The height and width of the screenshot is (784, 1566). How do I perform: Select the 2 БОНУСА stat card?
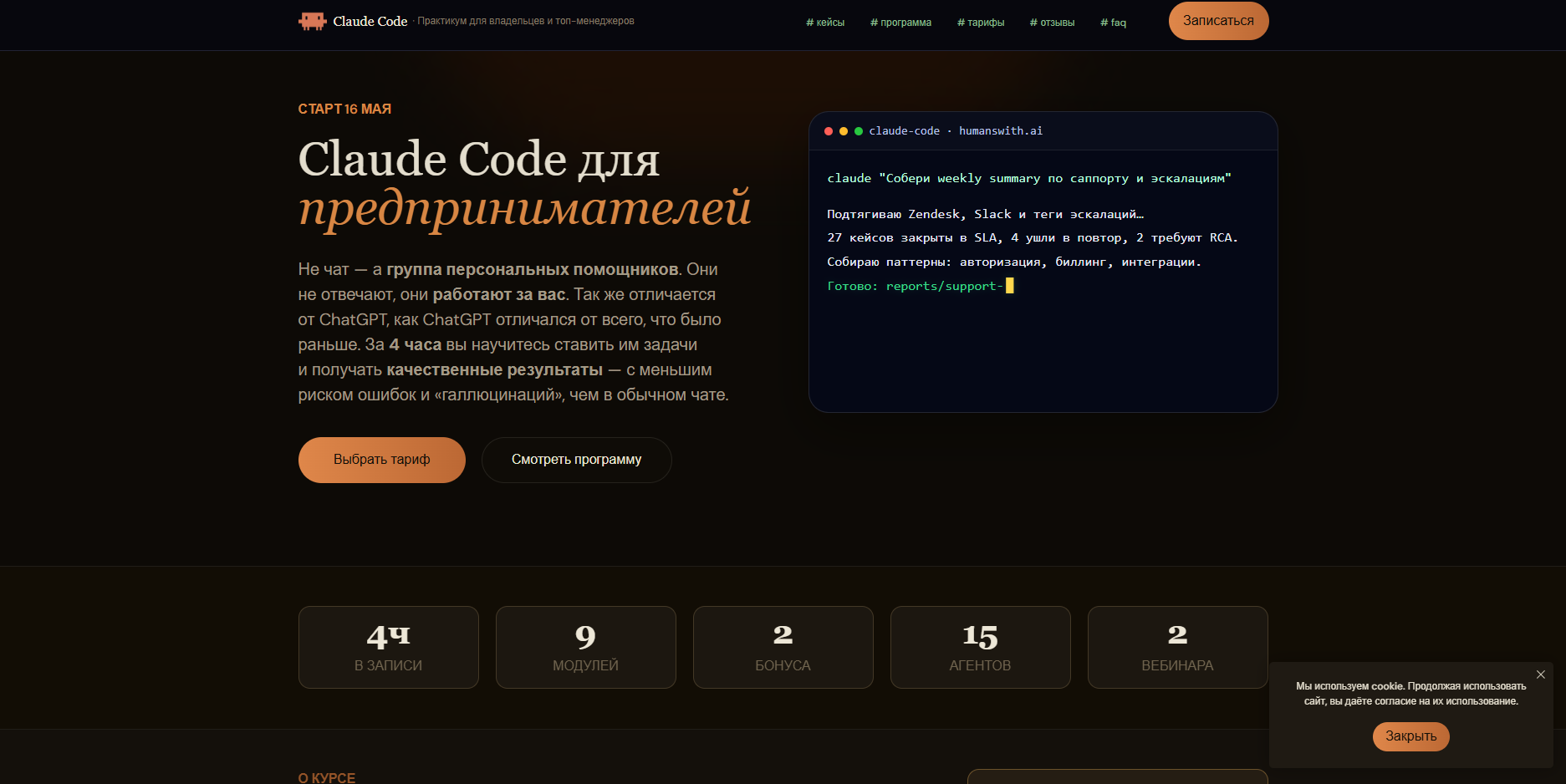pos(783,647)
